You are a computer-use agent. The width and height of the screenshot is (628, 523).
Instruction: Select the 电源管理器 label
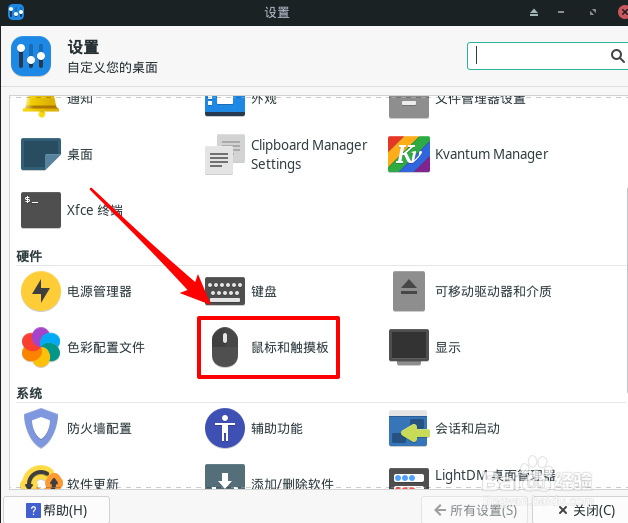[99, 292]
